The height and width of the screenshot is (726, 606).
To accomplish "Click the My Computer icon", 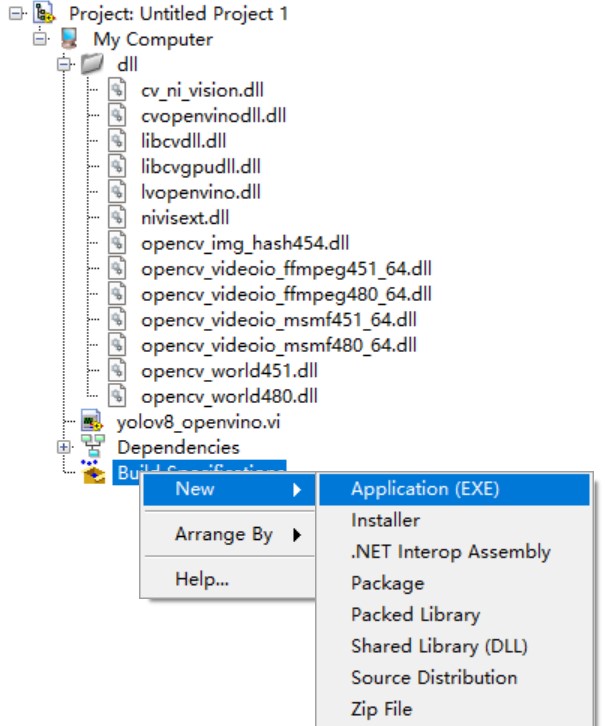I will (x=69, y=40).
